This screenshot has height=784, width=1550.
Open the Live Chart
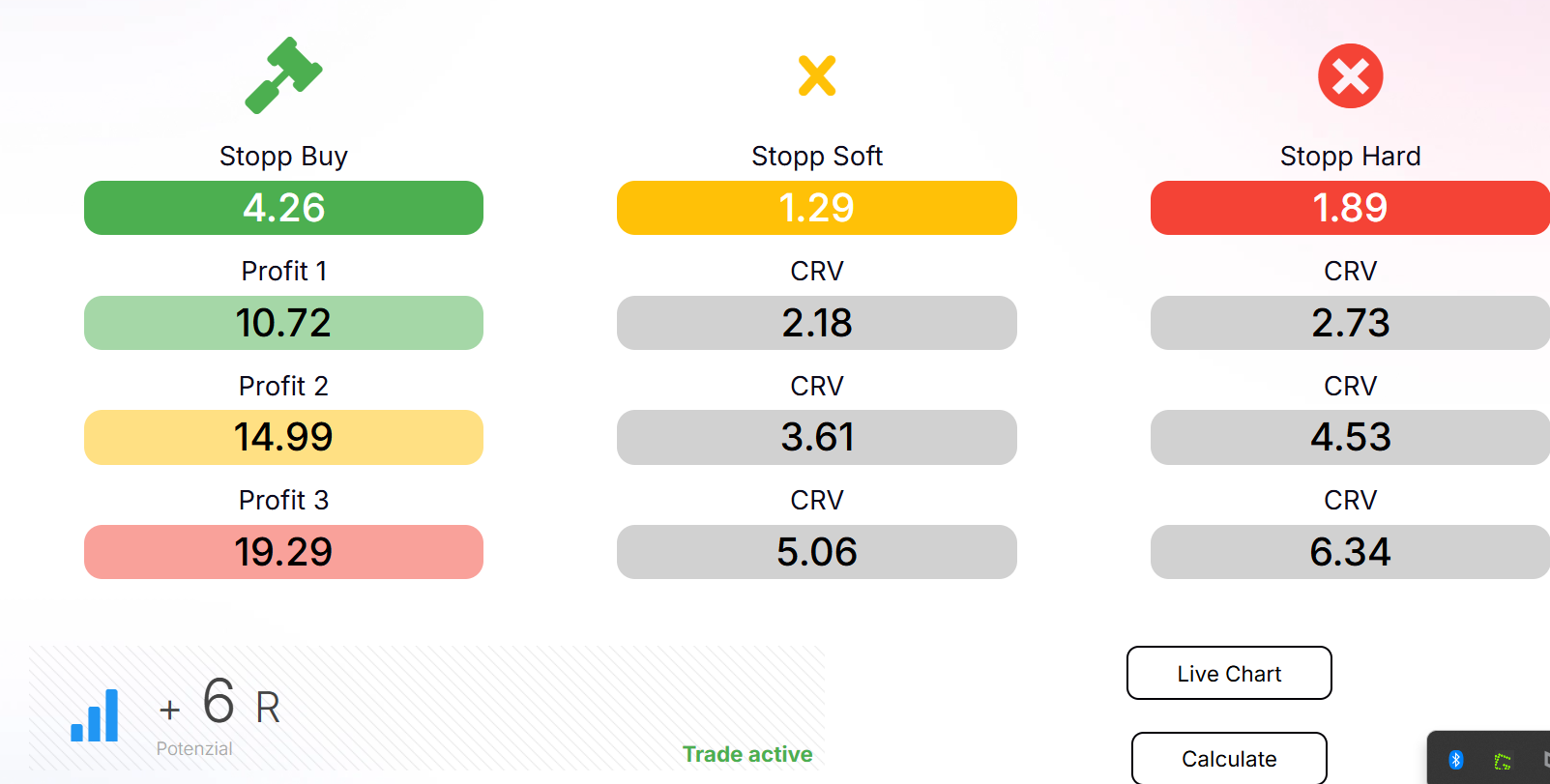[1228, 673]
